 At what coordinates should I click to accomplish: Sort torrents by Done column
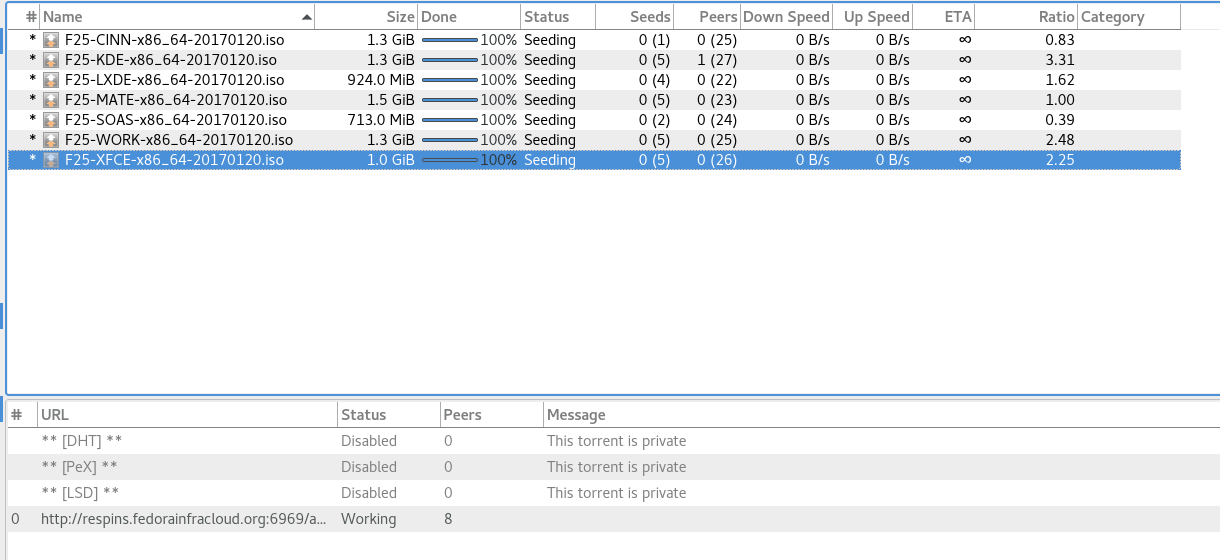[469, 17]
